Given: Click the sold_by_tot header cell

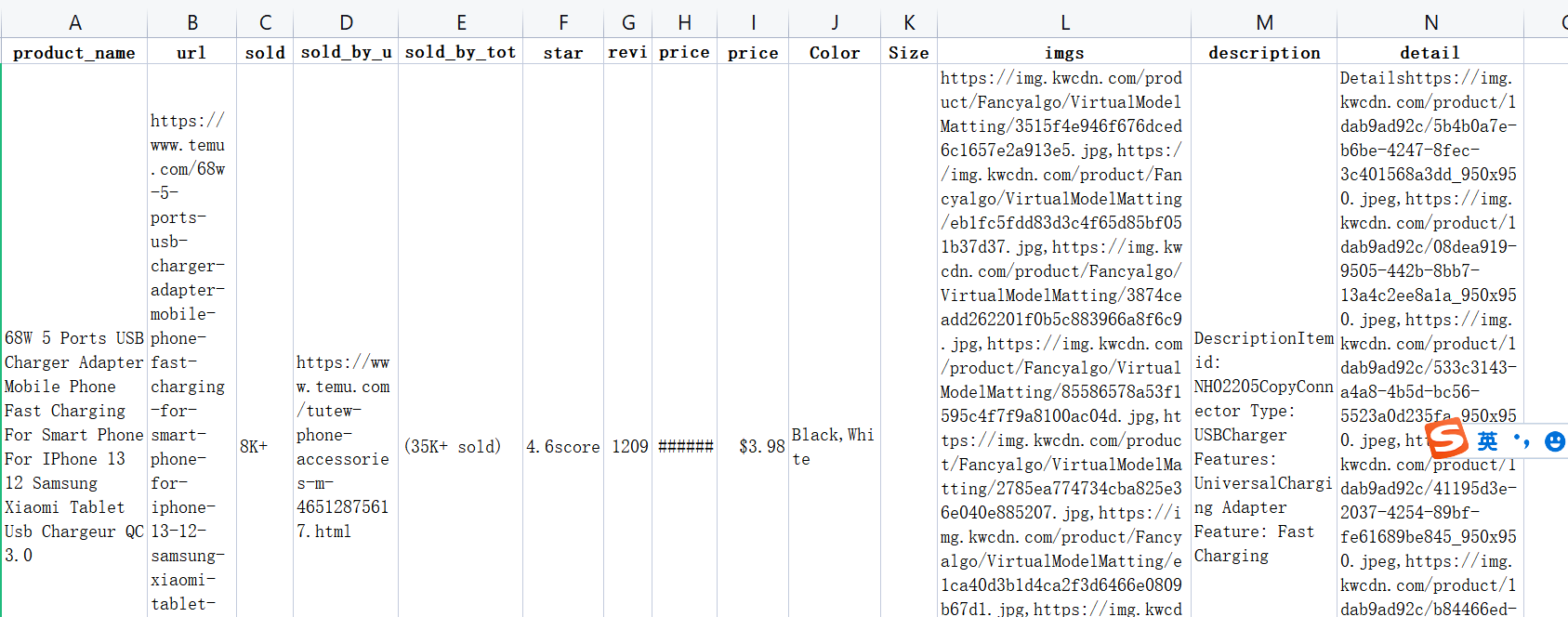Looking at the screenshot, I should click(460, 53).
